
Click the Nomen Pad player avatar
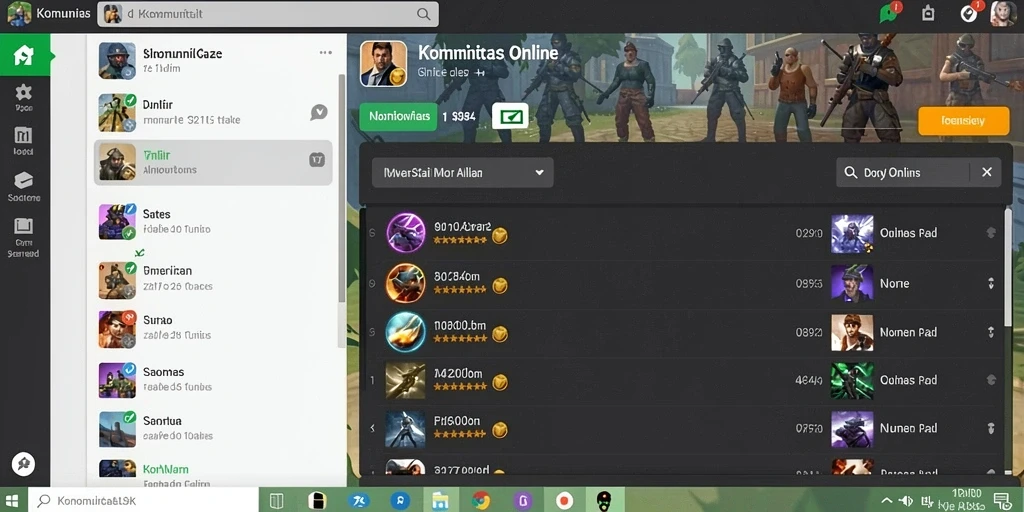[852, 332]
